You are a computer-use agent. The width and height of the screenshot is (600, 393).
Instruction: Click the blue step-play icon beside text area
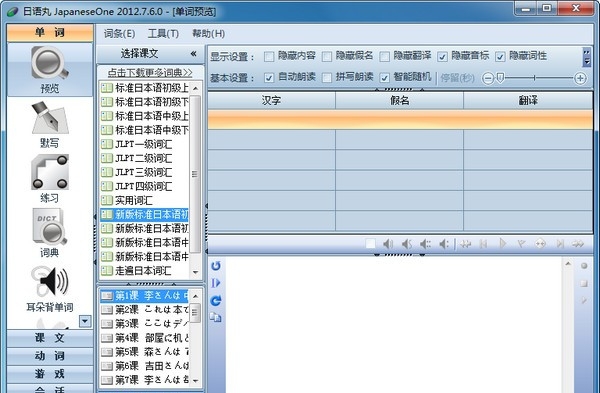pos(216,283)
